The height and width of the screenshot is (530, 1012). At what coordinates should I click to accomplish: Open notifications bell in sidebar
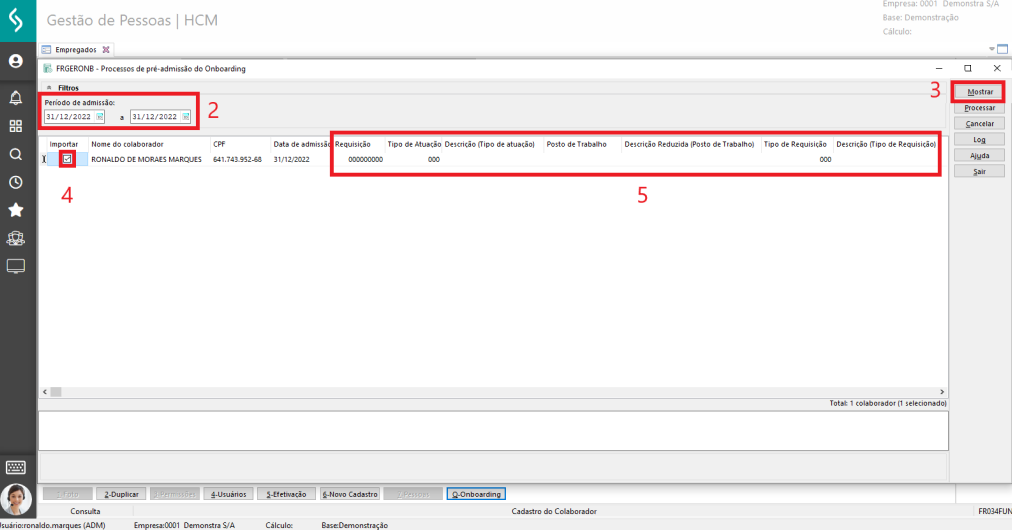[x=16, y=98]
